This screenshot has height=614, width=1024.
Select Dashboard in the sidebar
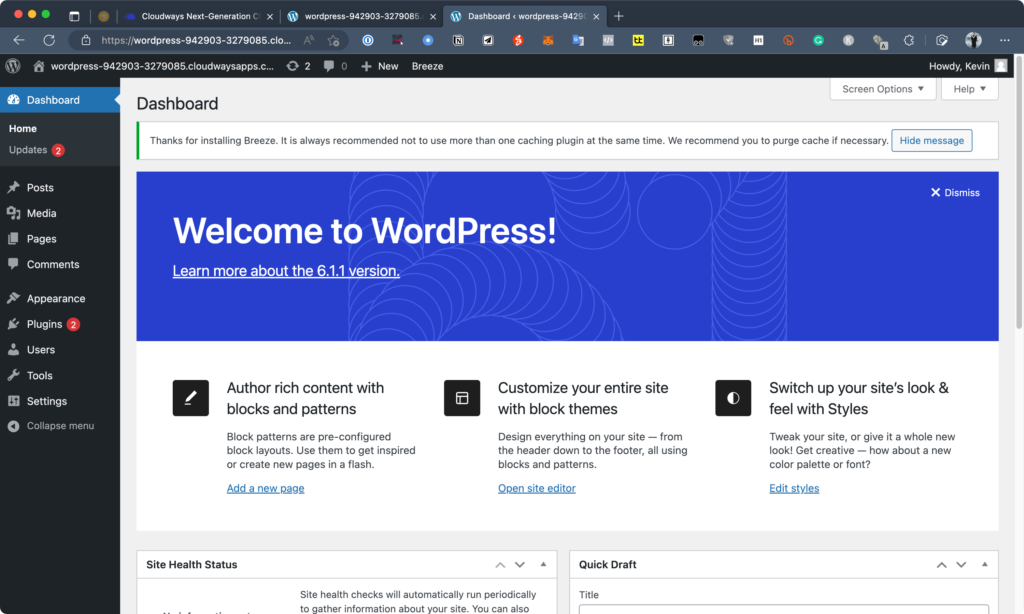tap(60, 100)
